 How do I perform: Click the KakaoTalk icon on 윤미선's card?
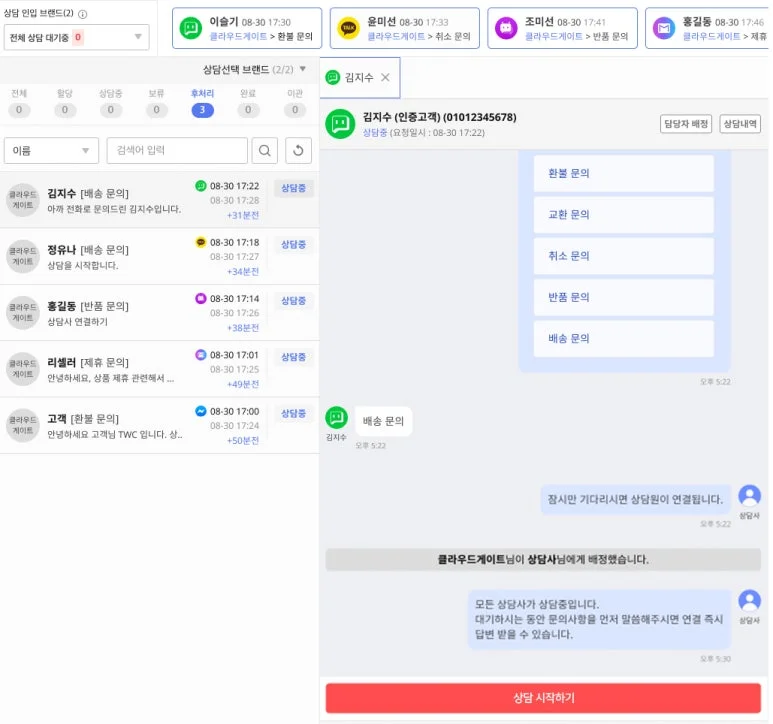[x=349, y=28]
